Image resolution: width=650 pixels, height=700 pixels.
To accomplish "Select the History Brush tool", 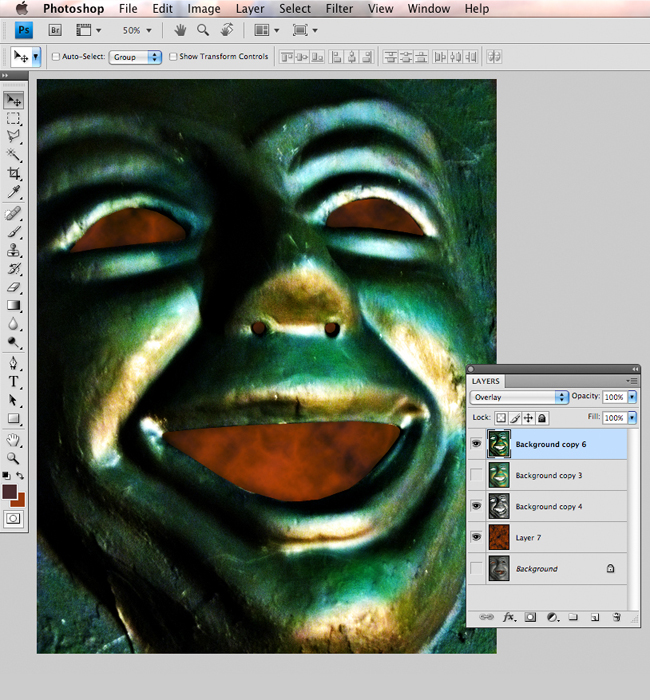I will [13, 268].
